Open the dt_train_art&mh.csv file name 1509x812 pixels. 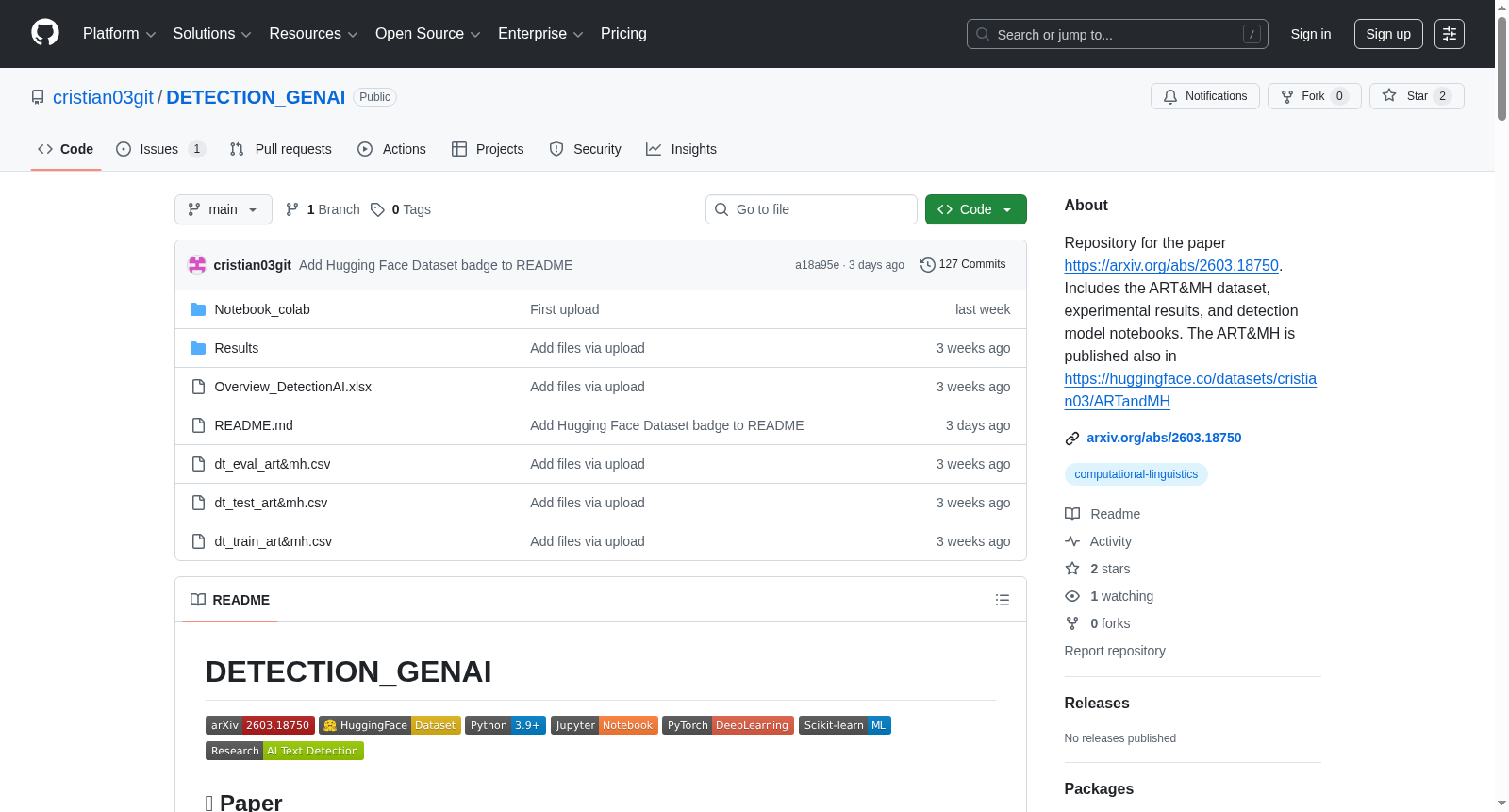274,541
